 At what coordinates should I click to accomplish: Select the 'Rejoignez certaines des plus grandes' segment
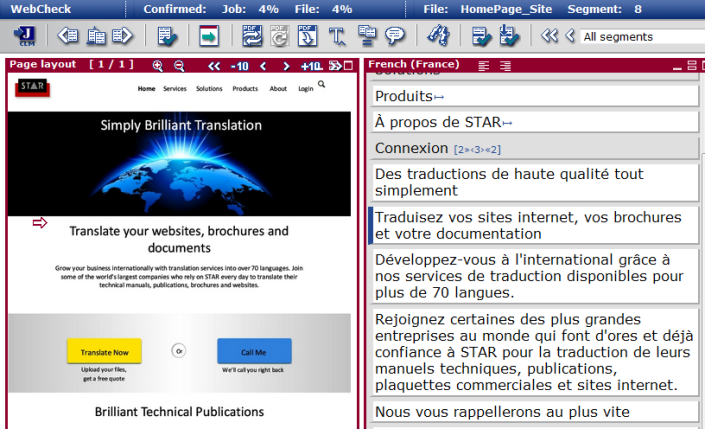point(535,352)
